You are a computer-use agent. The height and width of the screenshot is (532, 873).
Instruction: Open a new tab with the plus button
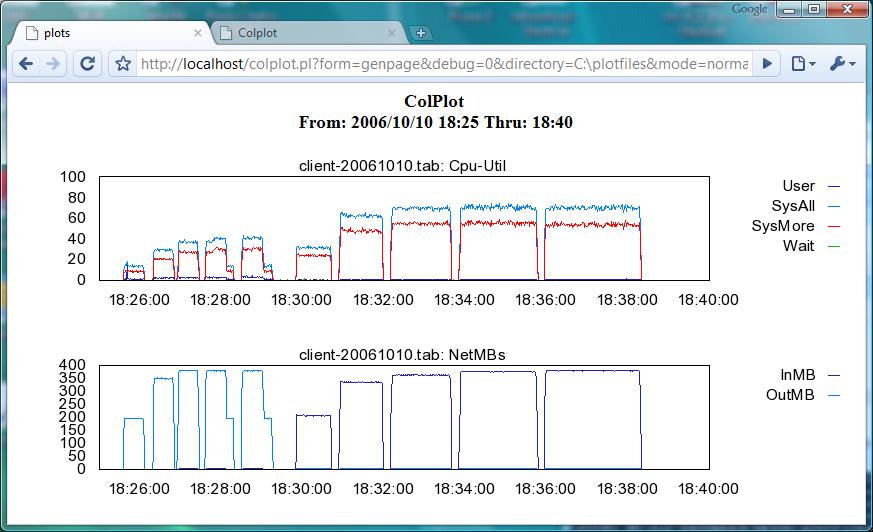click(421, 33)
